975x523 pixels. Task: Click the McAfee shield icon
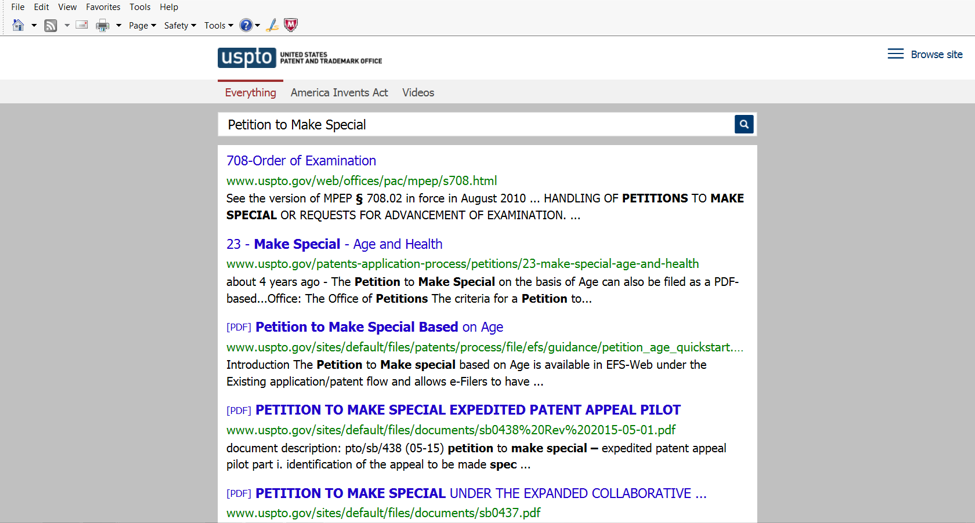tap(290, 25)
